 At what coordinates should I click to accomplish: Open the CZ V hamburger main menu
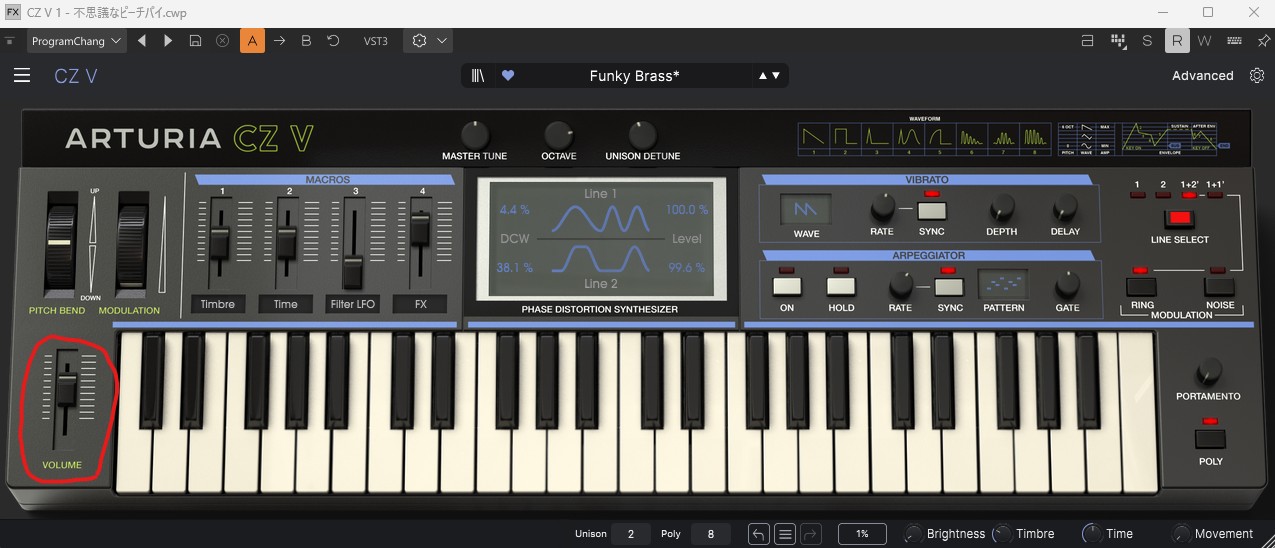coord(22,75)
